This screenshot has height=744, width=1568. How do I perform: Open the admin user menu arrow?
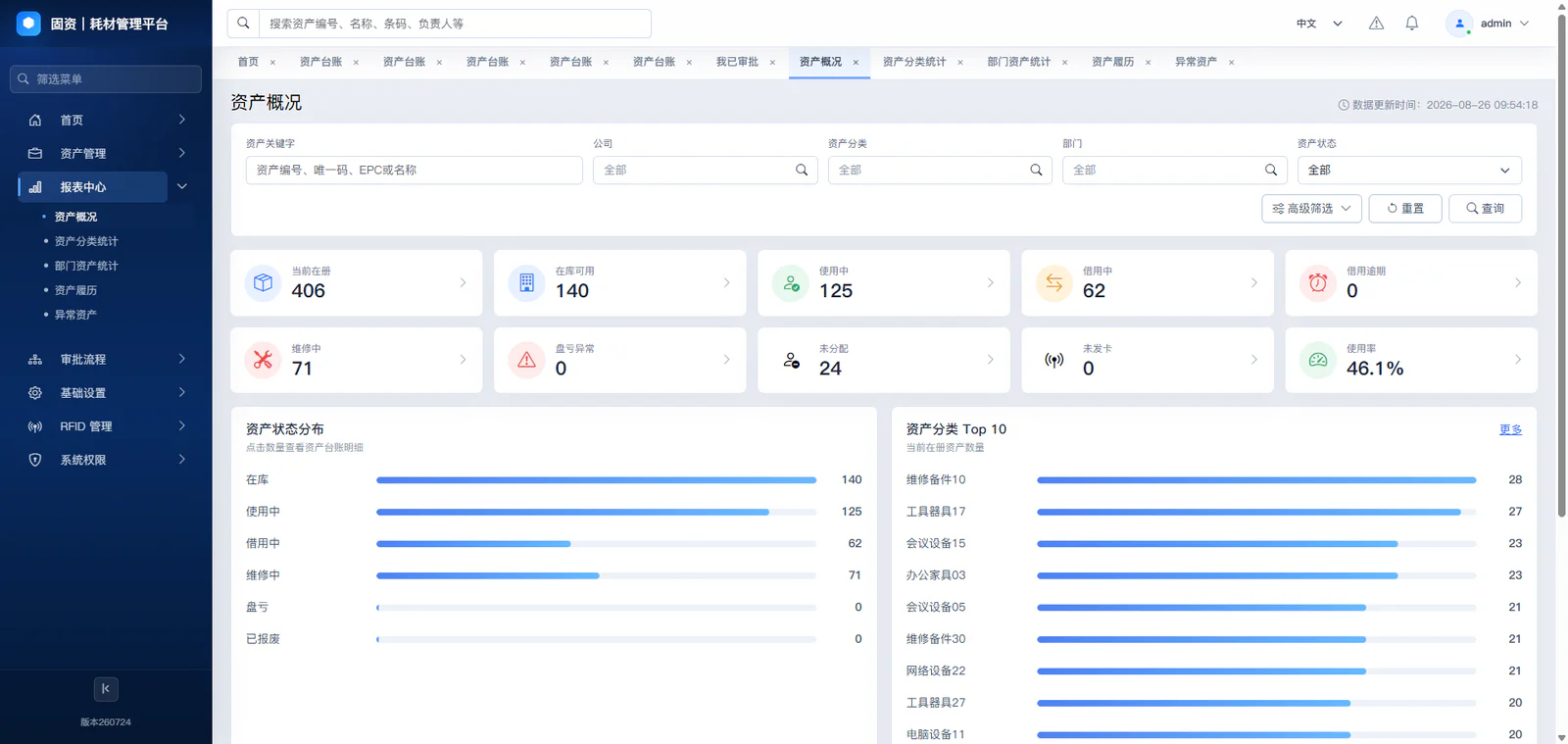pos(1524,24)
